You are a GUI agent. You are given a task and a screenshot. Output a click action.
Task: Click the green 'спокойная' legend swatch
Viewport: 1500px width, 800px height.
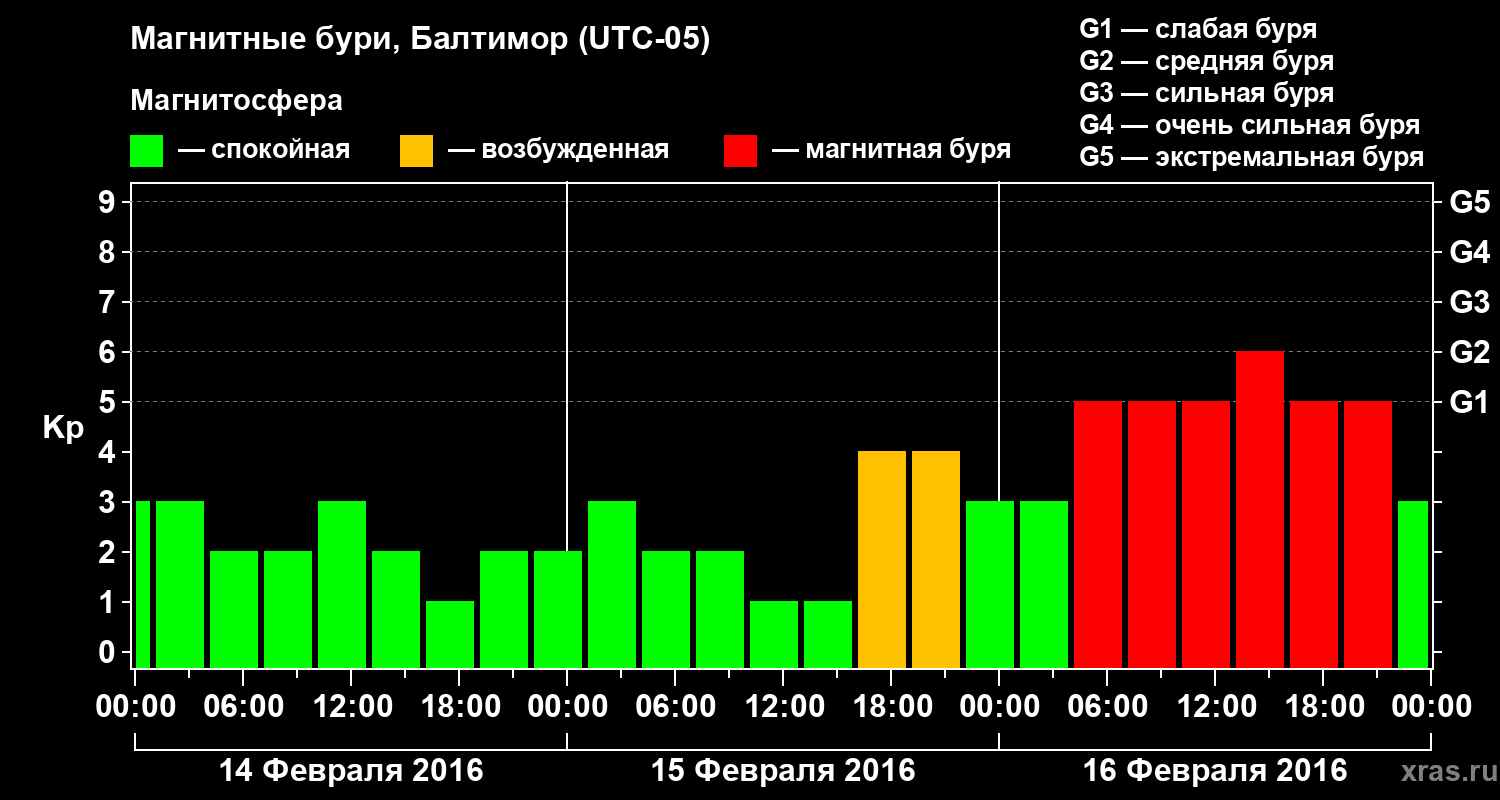(x=147, y=151)
